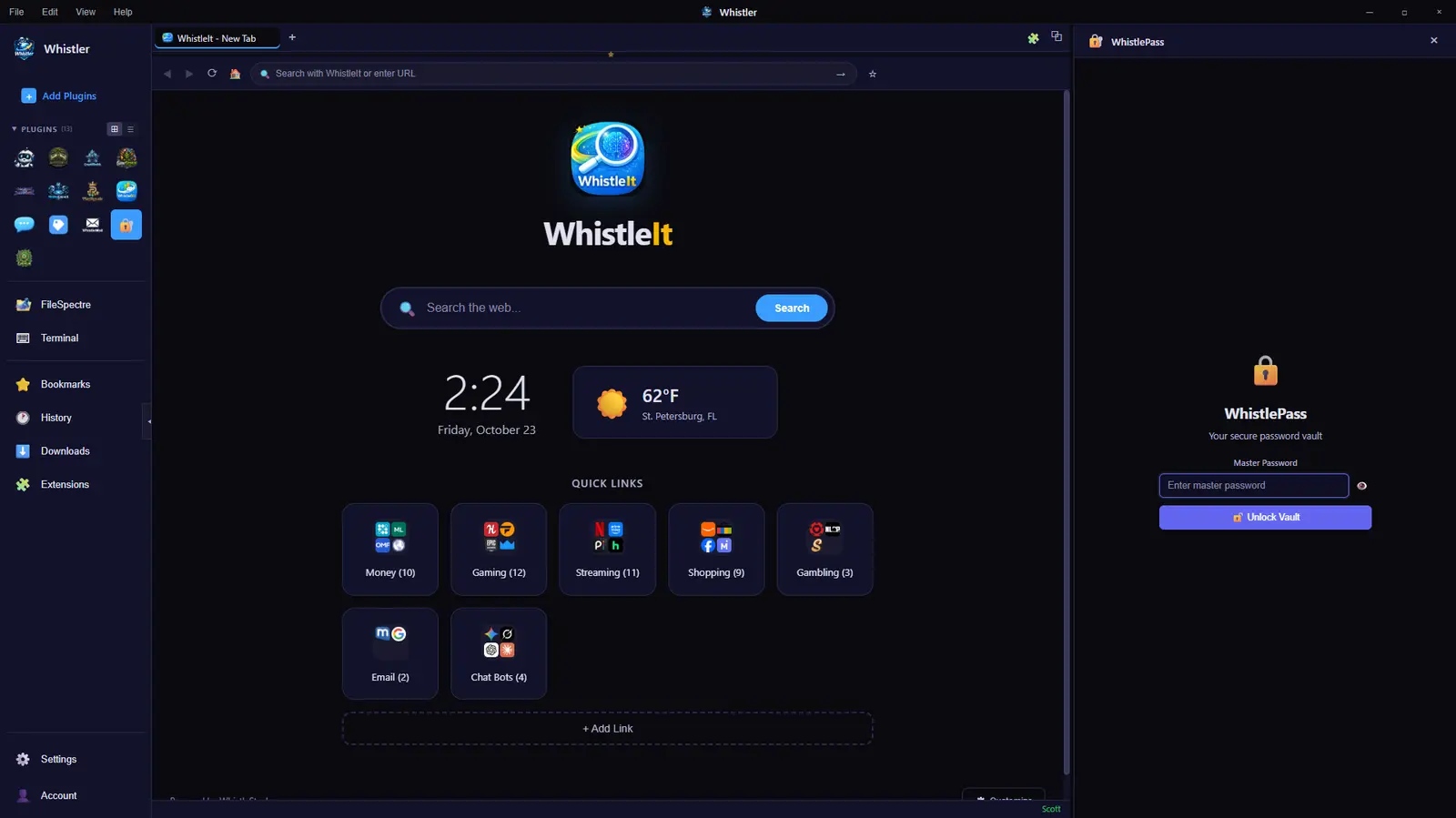1456x818 pixels.
Task: Switch plugins to list view
Action: 131,129
